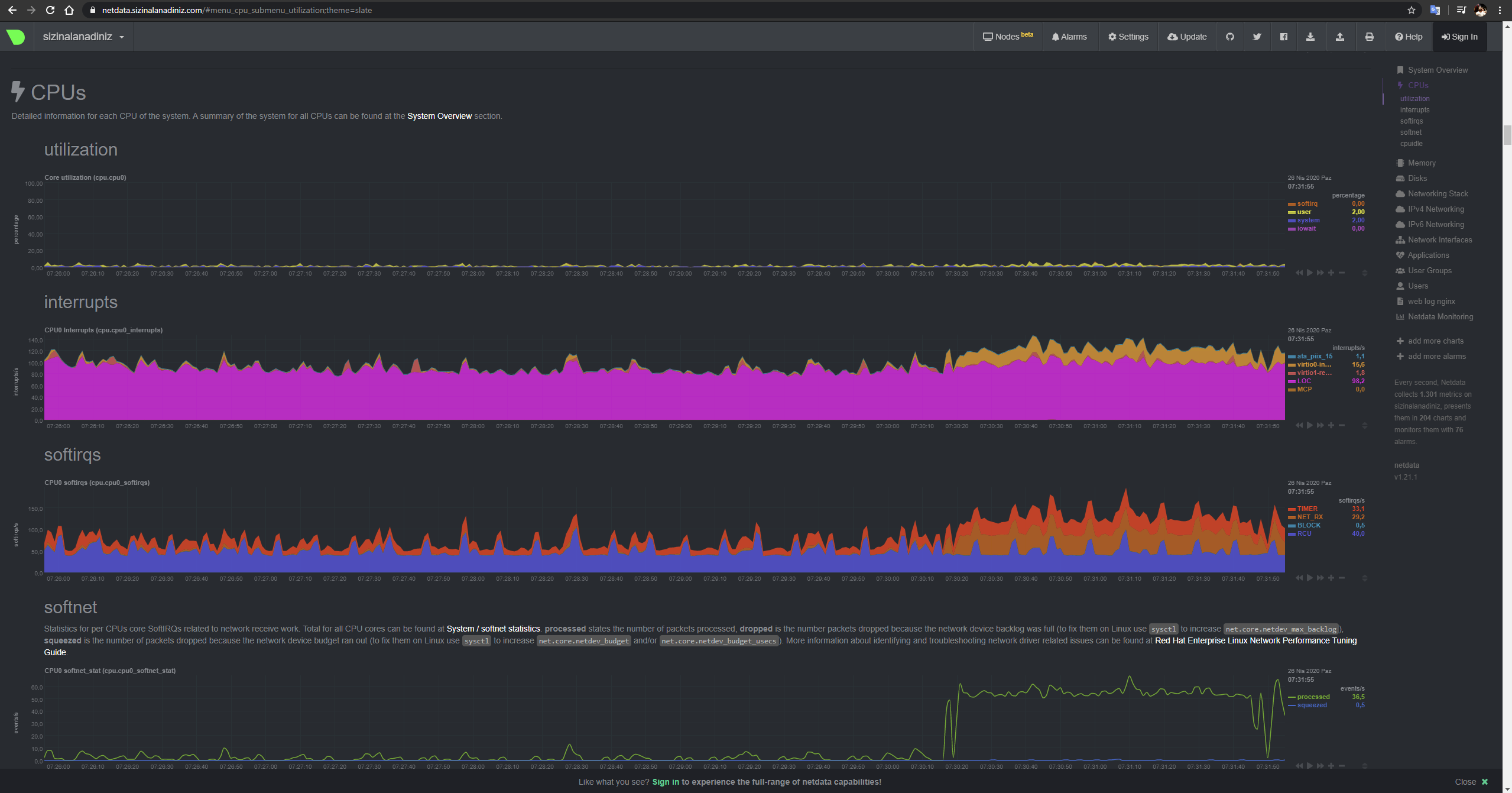This screenshot has width=1512, height=793.
Task: Pan the Core utilization chart left
Action: pyautogui.click(x=1299, y=273)
